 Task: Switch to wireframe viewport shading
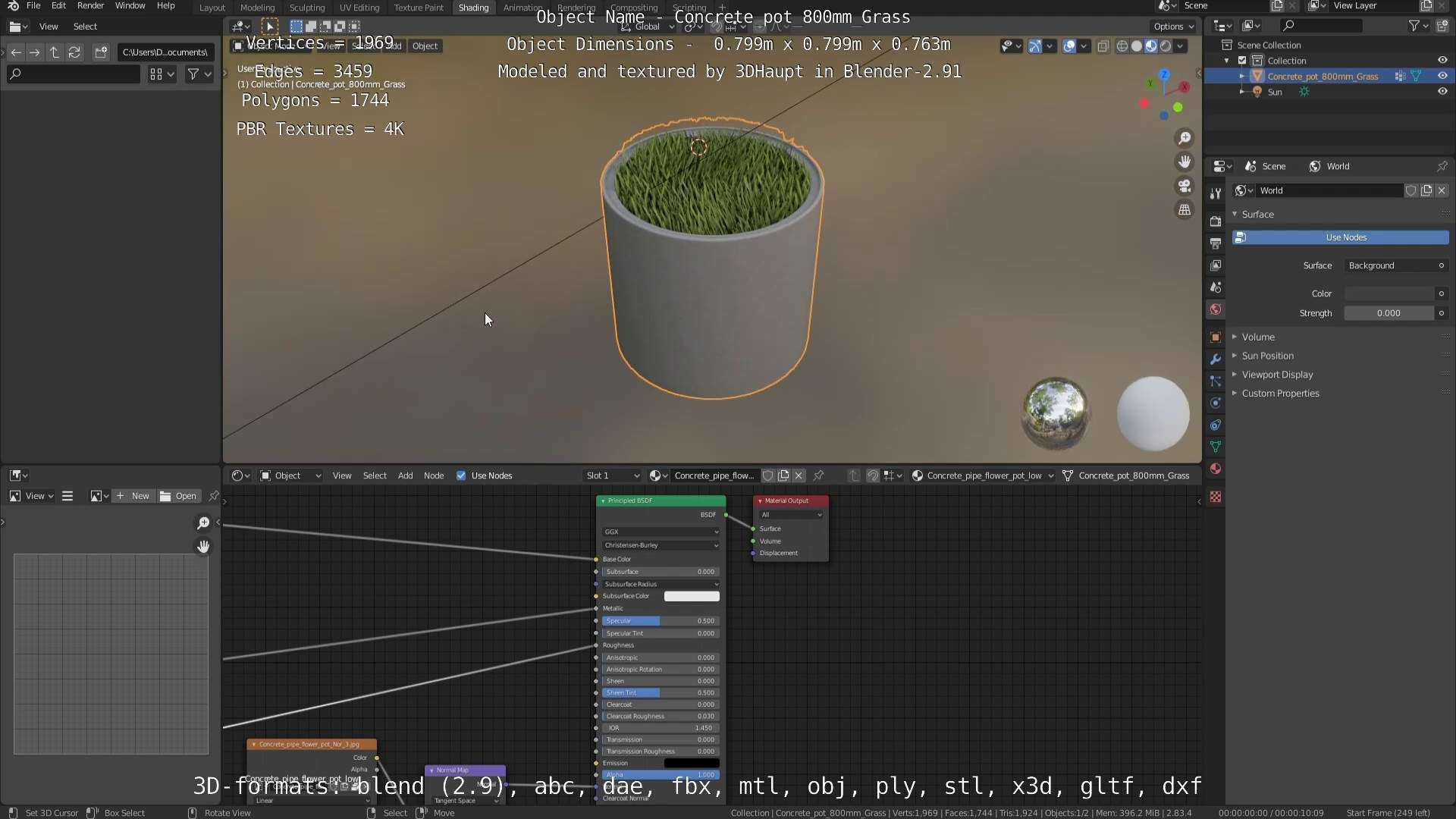[x=1122, y=46]
